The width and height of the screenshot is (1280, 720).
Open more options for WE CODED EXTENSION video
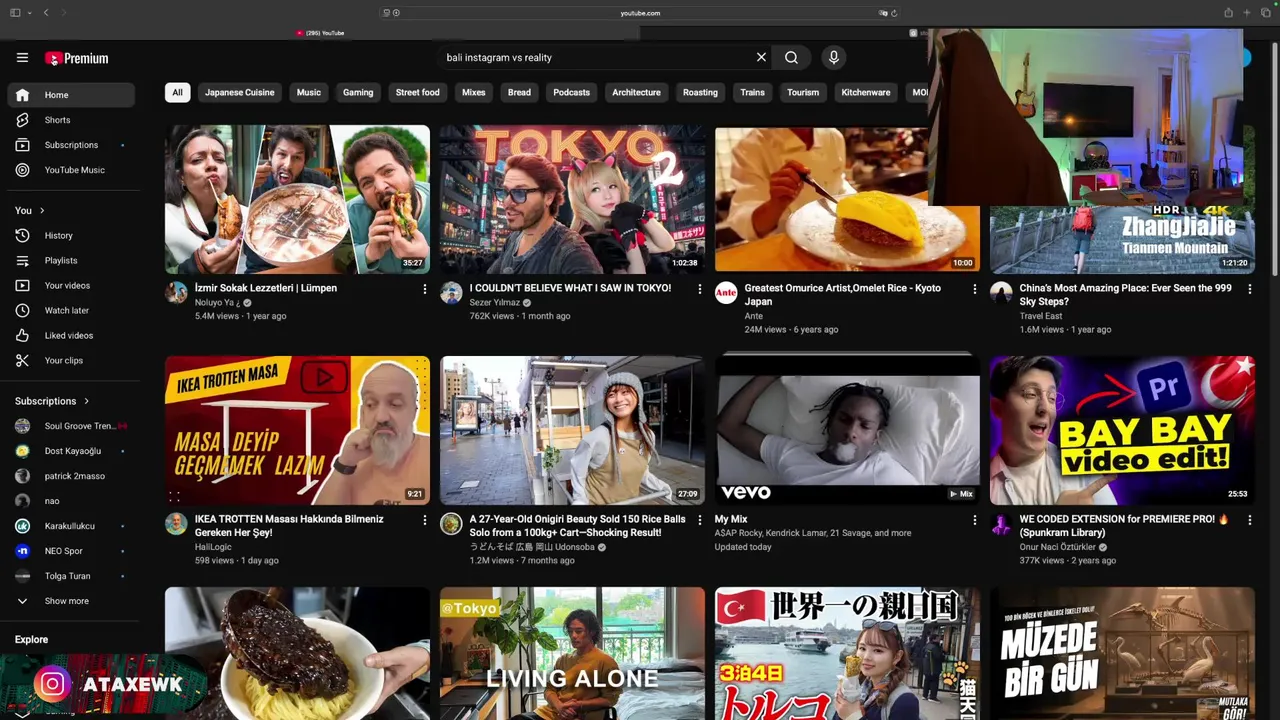click(x=1249, y=520)
